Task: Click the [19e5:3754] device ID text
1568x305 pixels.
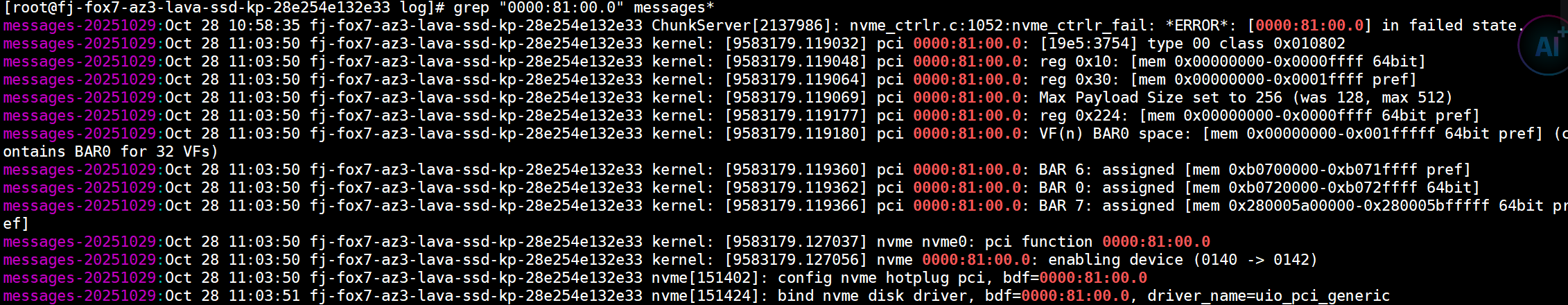Action: coord(1088,44)
